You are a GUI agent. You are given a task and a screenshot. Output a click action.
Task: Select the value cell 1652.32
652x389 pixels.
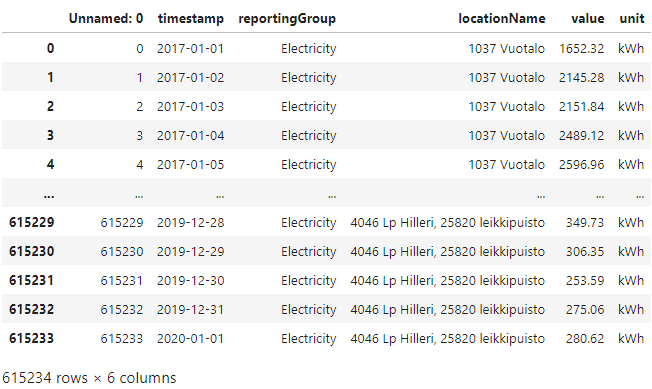pyautogui.click(x=581, y=49)
